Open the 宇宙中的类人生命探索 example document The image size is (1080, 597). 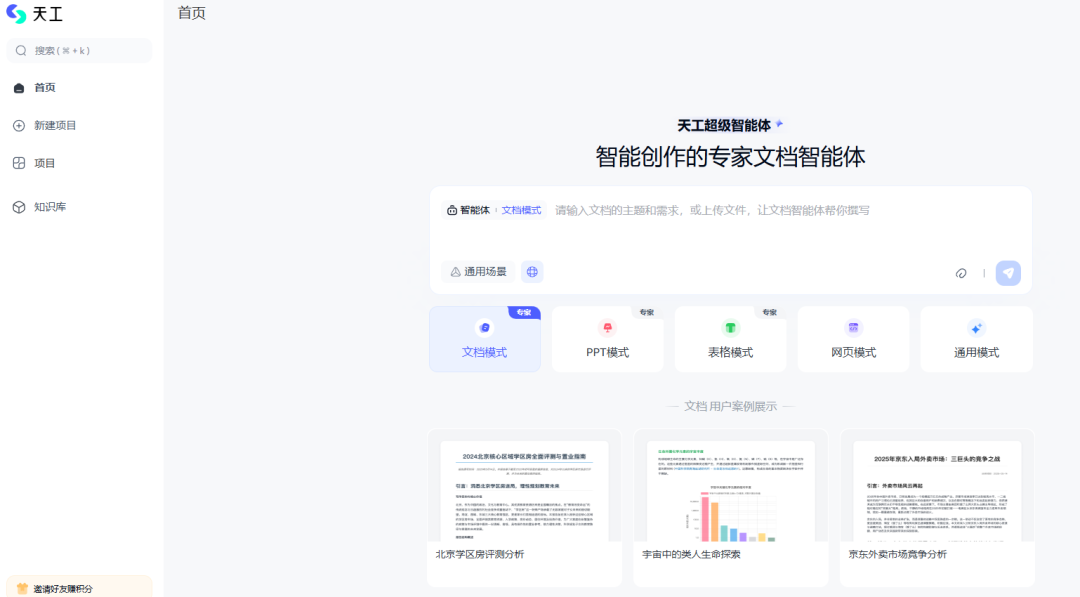[731, 508]
